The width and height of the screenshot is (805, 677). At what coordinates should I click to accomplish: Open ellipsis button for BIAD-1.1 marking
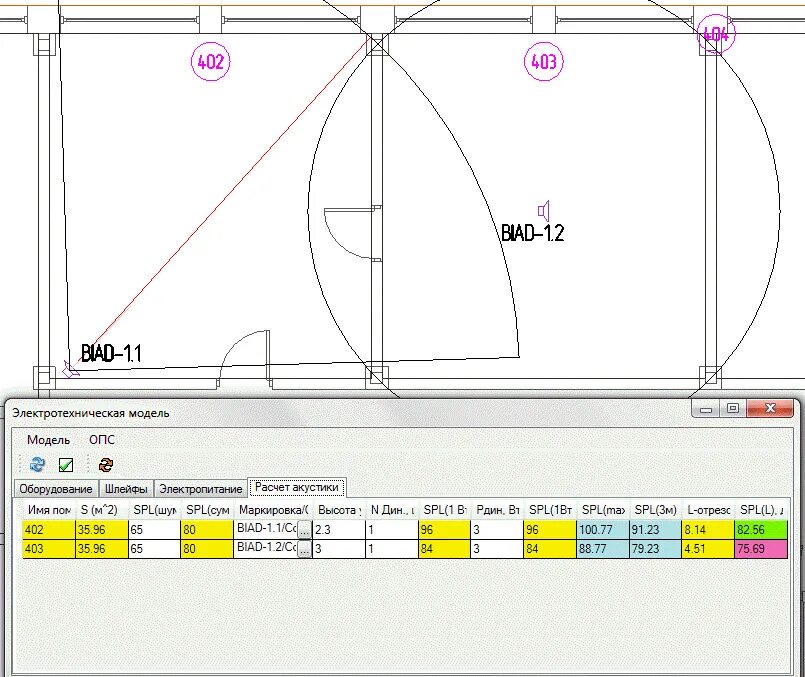[304, 530]
